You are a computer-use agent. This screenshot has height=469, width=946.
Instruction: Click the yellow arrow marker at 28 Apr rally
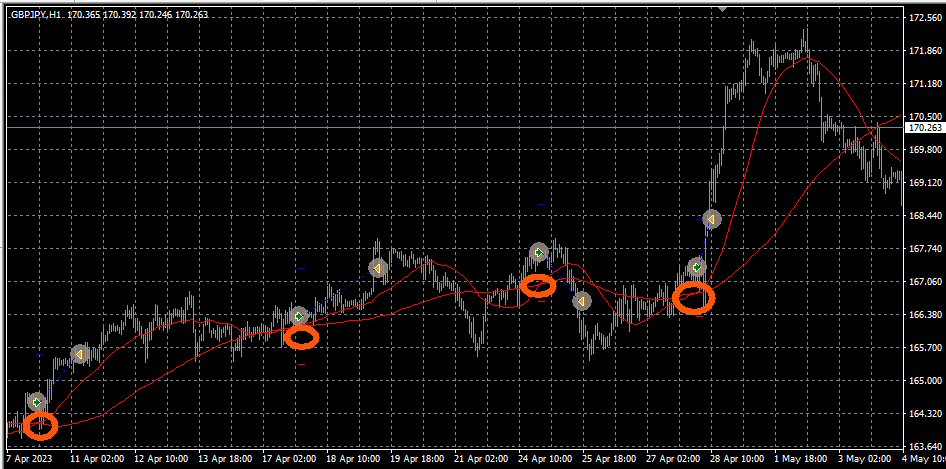pos(711,218)
